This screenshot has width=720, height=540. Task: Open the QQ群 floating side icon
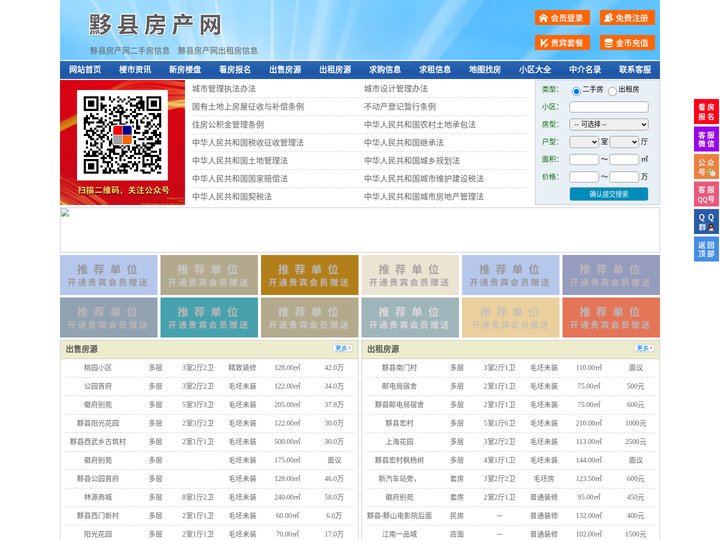[x=706, y=222]
